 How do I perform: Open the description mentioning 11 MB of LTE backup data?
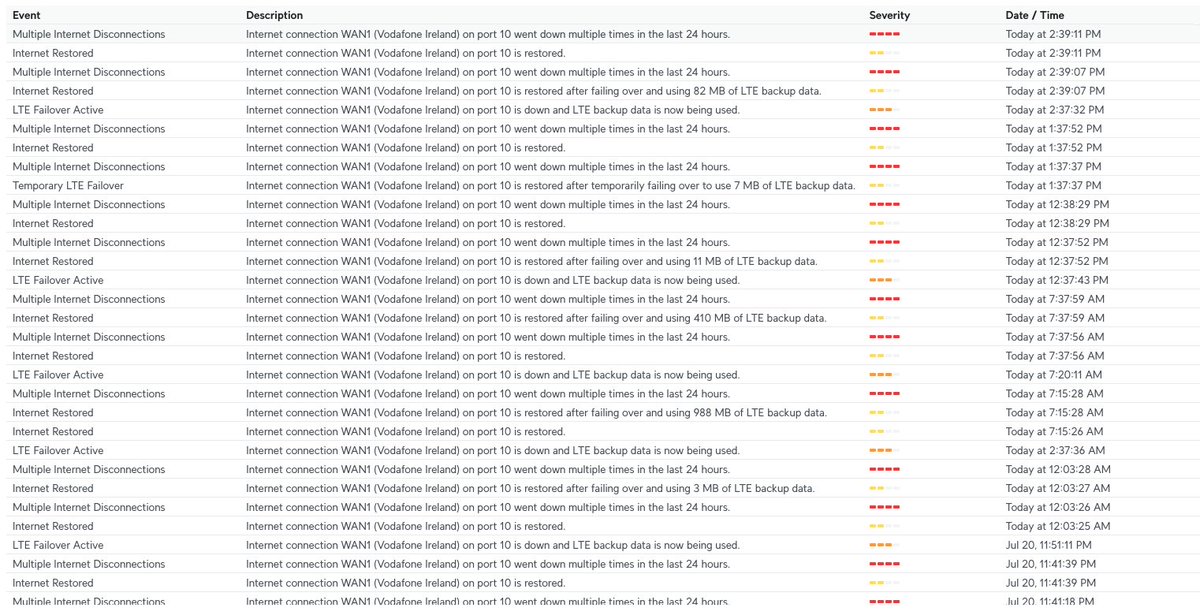tap(531, 262)
